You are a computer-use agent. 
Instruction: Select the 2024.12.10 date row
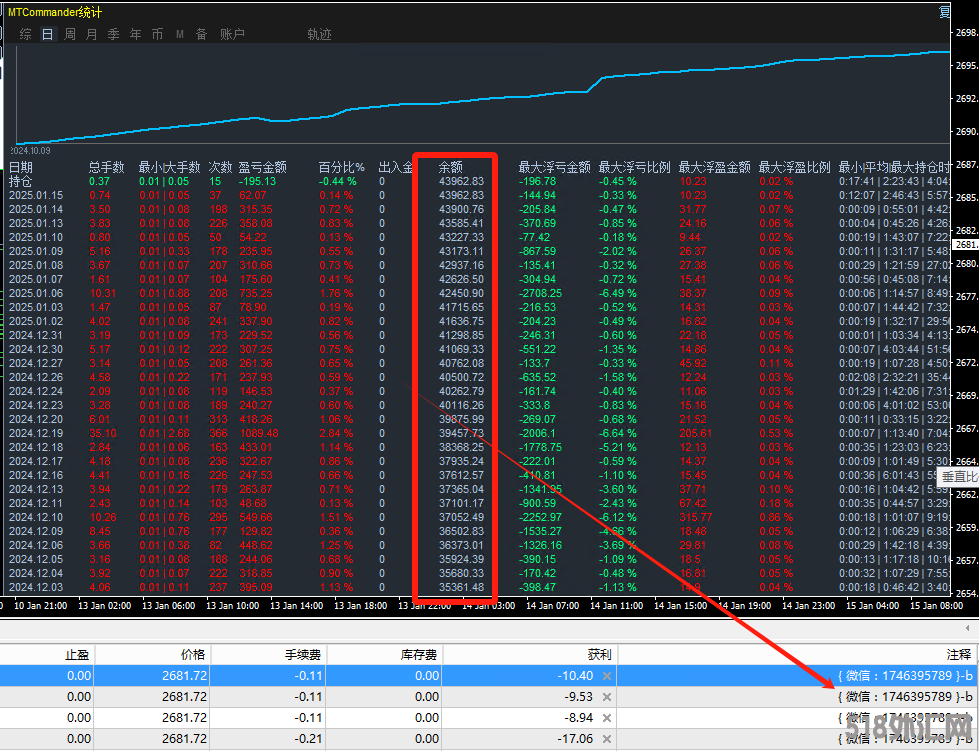36,517
